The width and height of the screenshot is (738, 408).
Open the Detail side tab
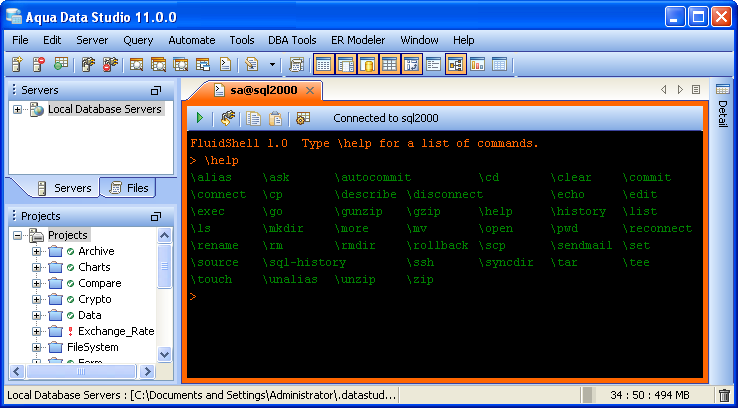tap(722, 113)
